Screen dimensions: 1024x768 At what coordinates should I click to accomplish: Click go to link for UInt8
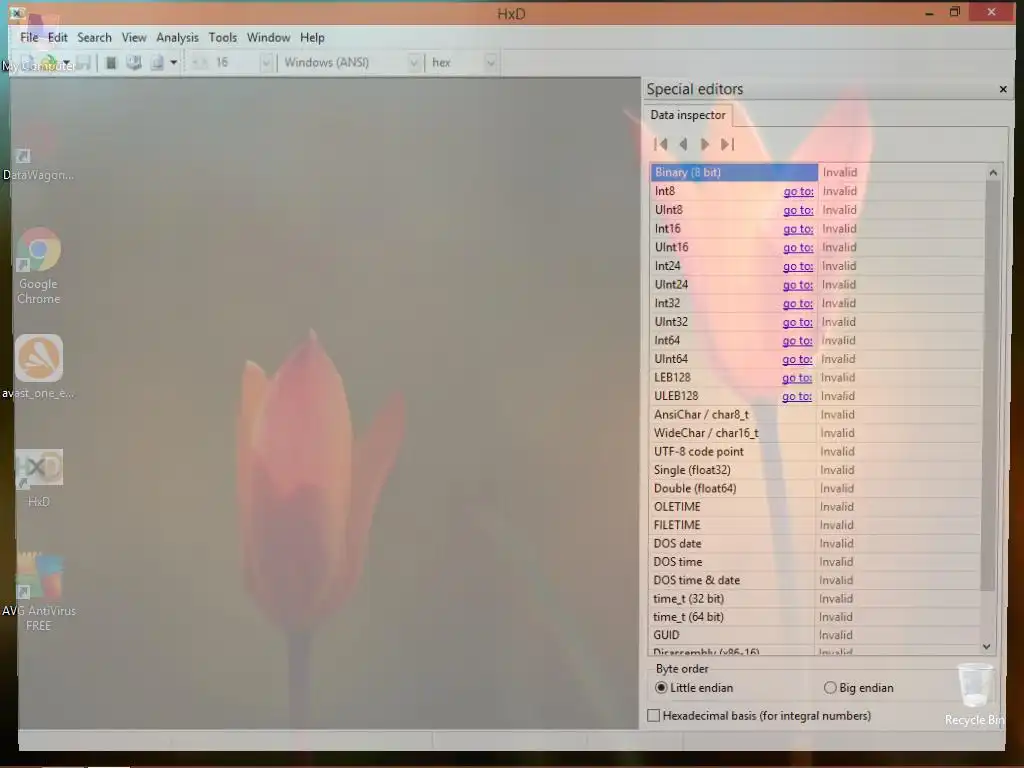point(798,210)
